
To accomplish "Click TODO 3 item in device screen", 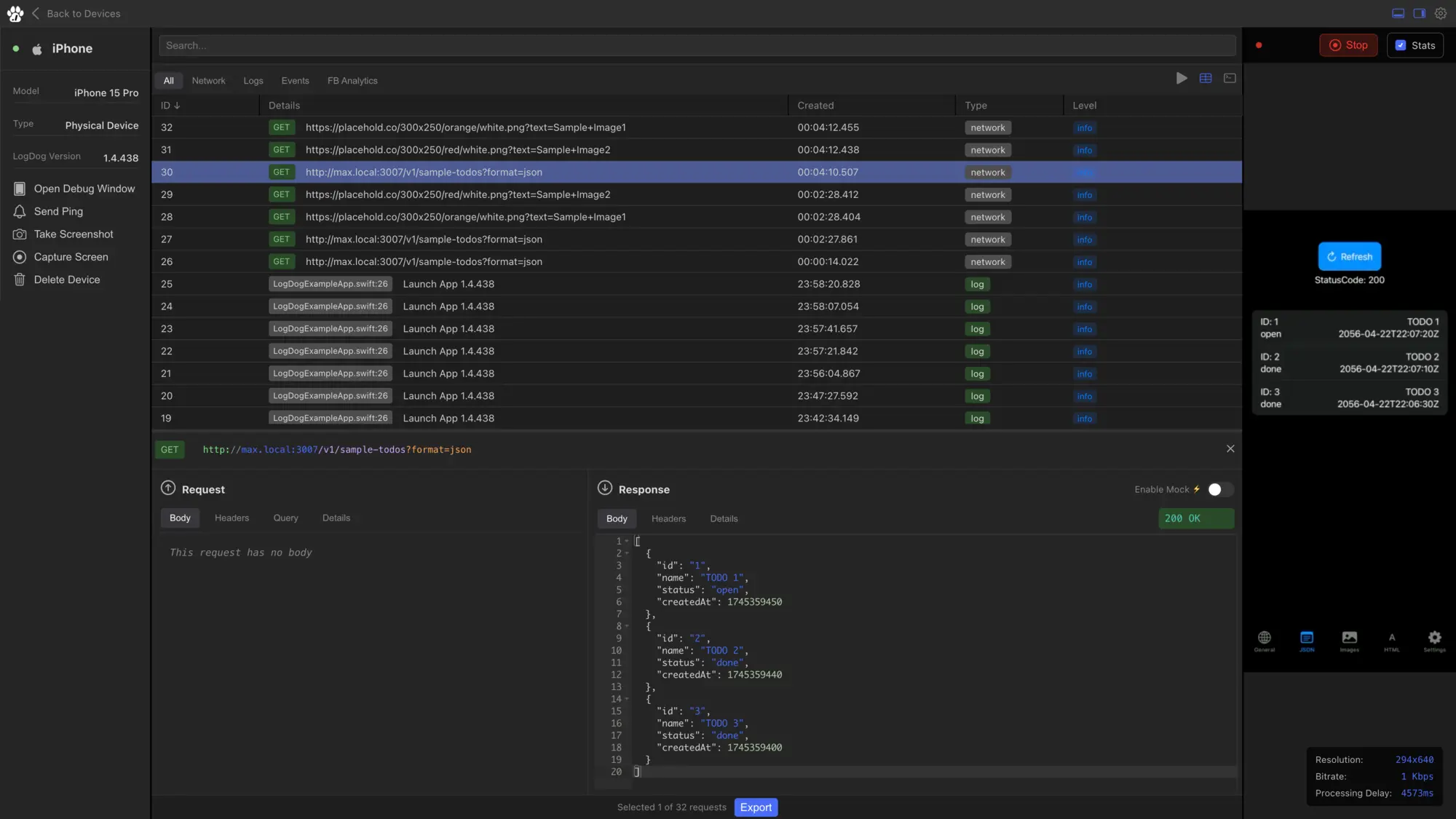I will [x=1350, y=398].
